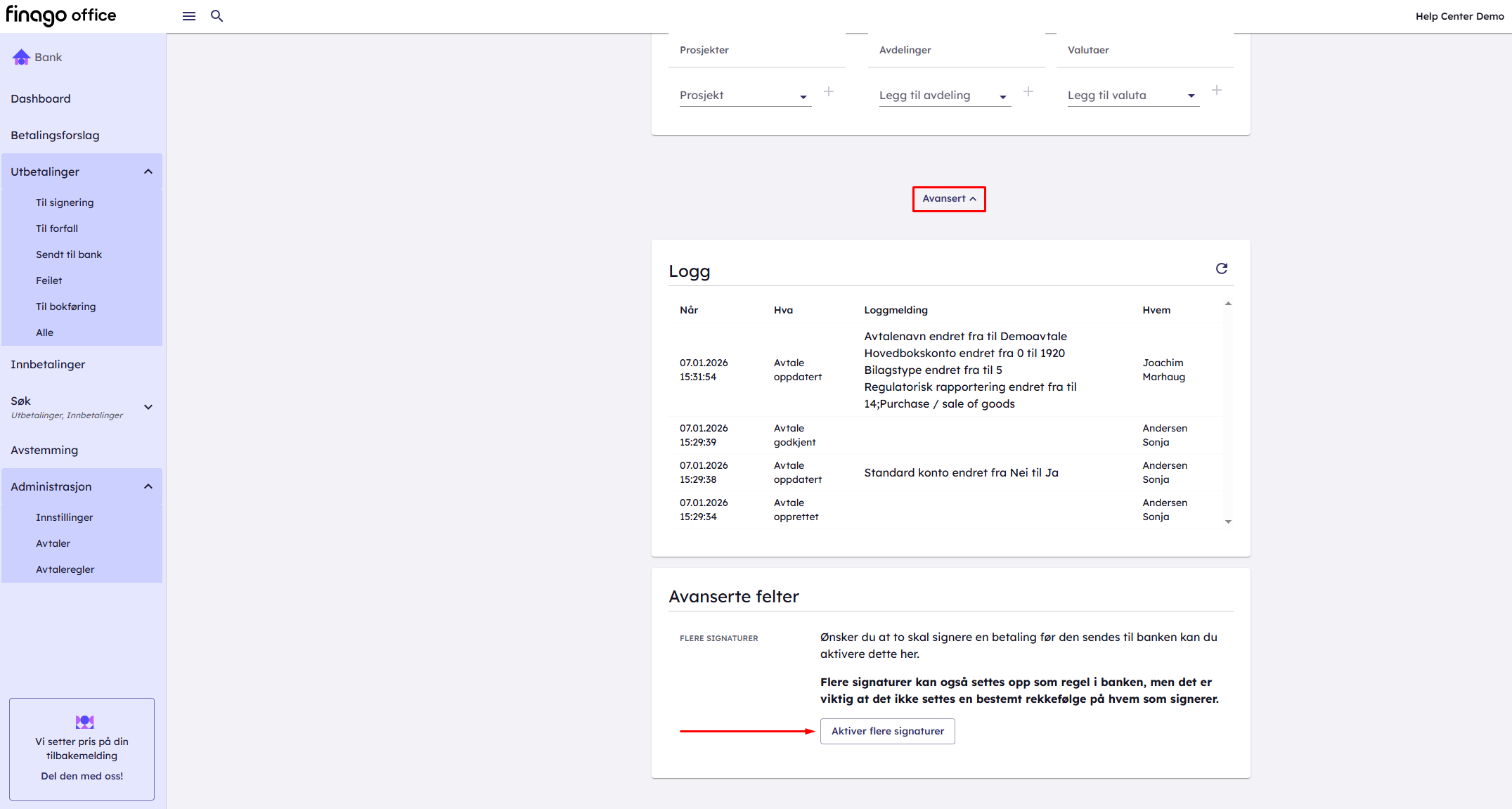Click plus icon next to avdeling dropdown

tap(1028, 91)
